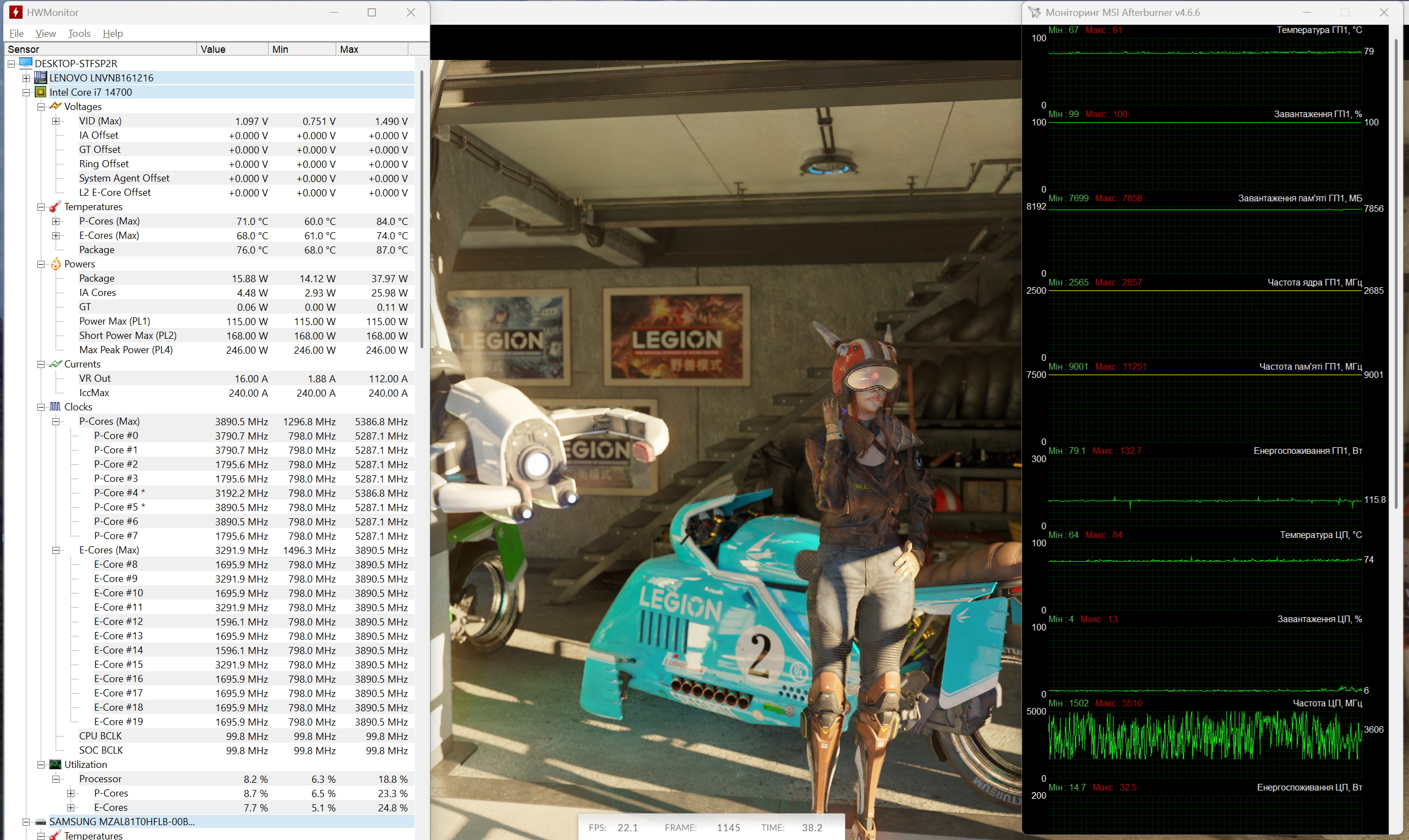Collapse the Currents section
The height and width of the screenshot is (840, 1409).
tap(41, 364)
